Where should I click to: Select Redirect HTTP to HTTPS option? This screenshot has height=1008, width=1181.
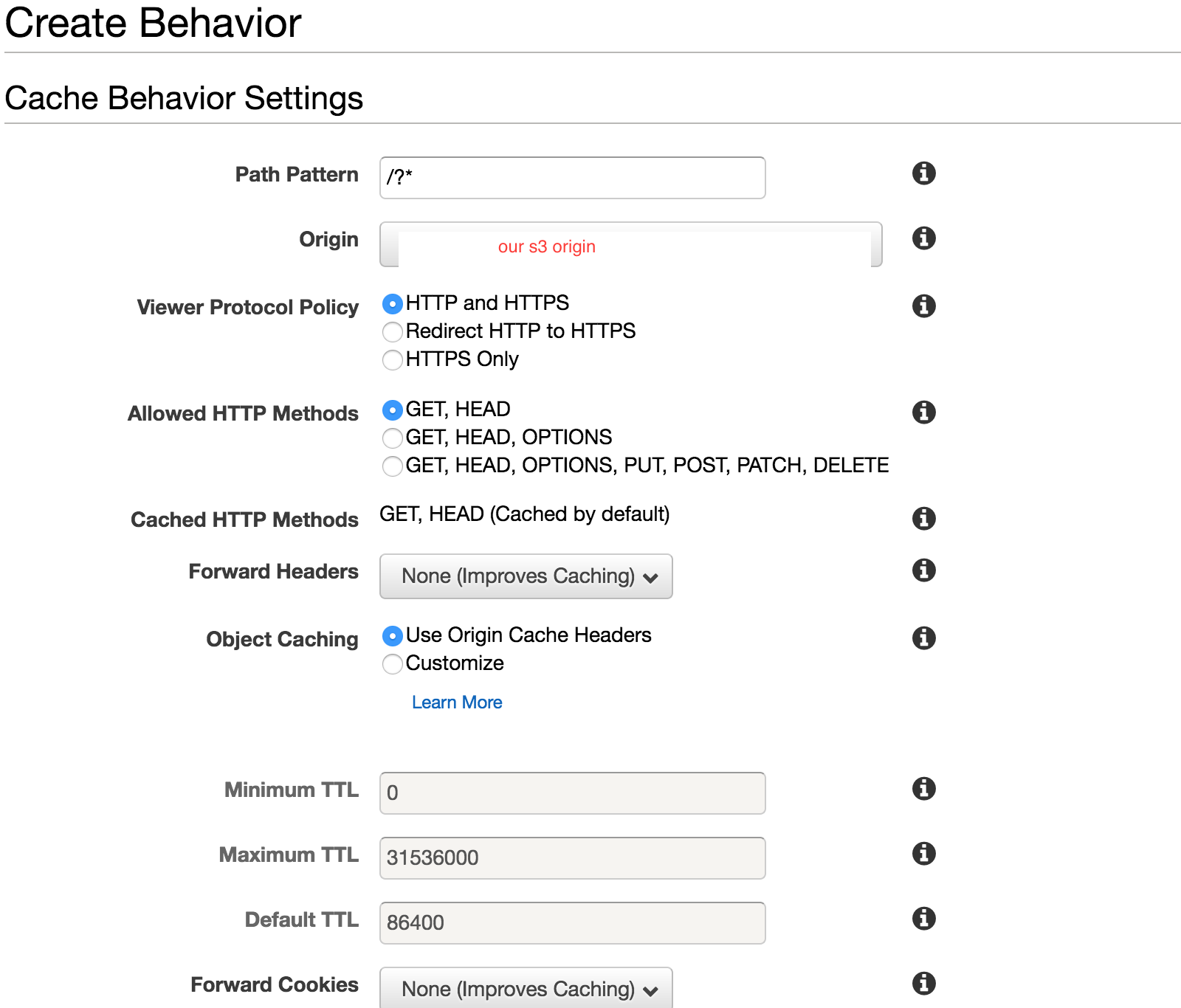click(393, 332)
